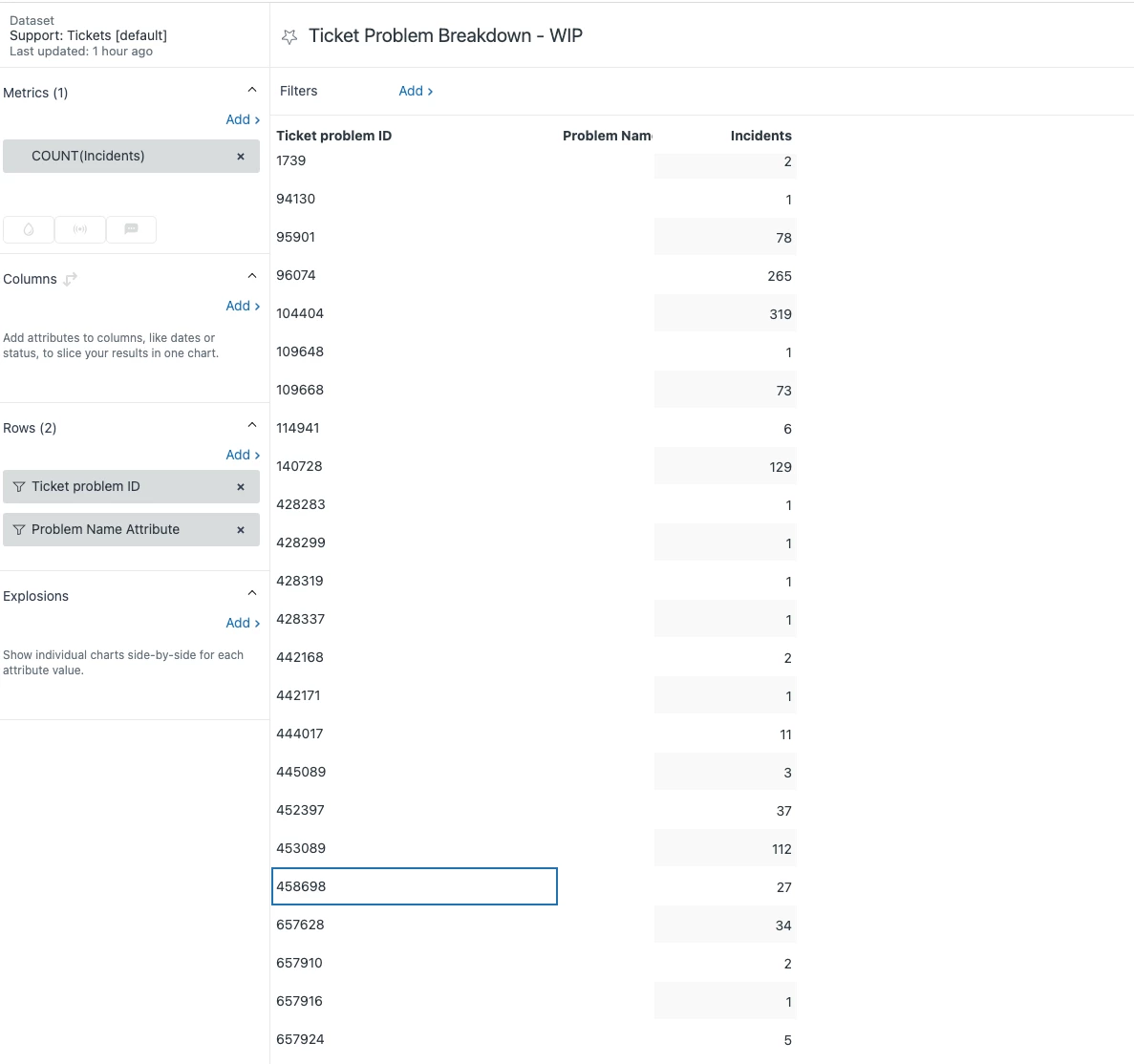
Task: Click the droplet result manipulation icon
Action: 29,229
